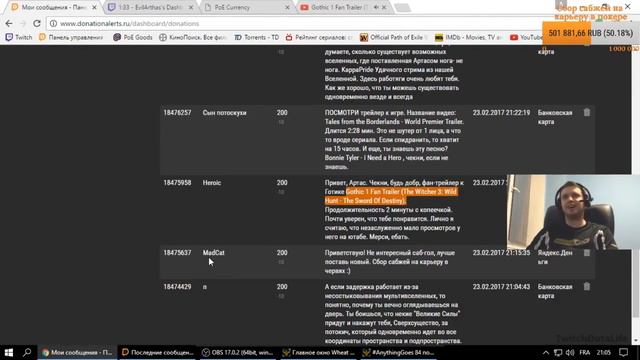
Task: Open the taskbar search icon
Action: click(27, 352)
